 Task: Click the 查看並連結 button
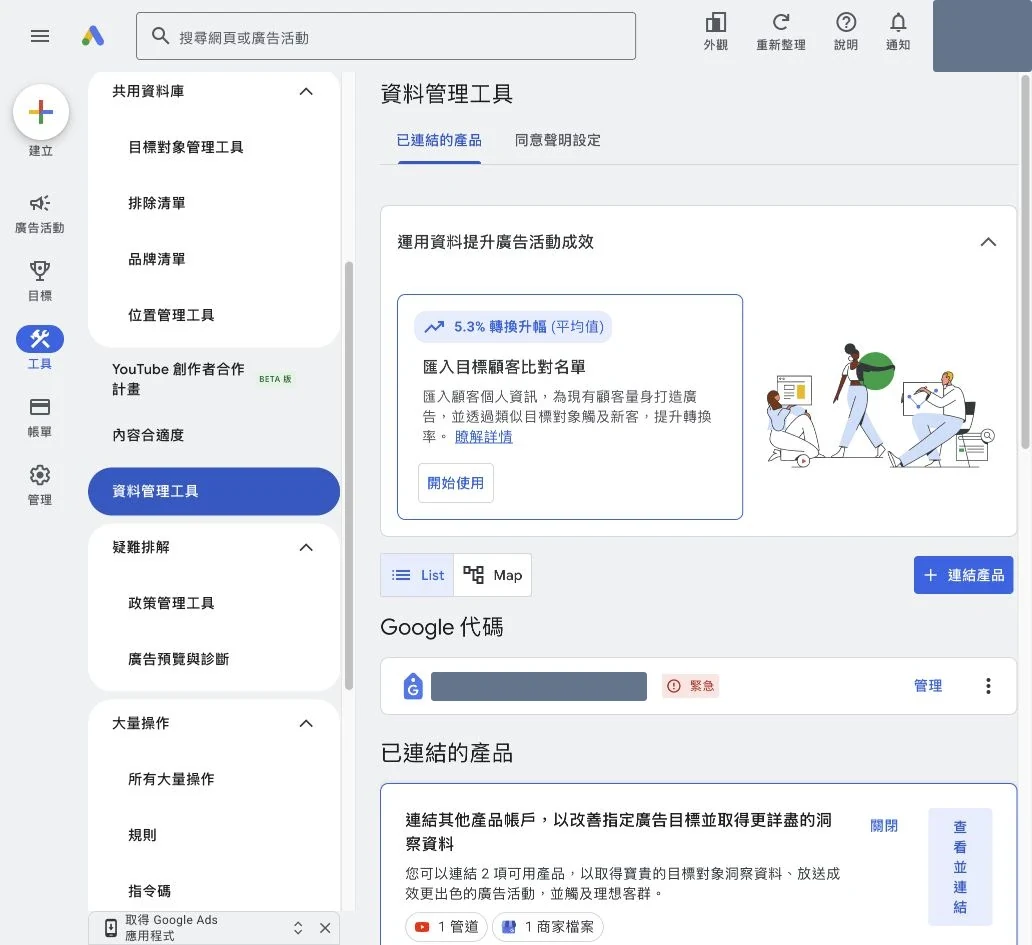point(960,867)
